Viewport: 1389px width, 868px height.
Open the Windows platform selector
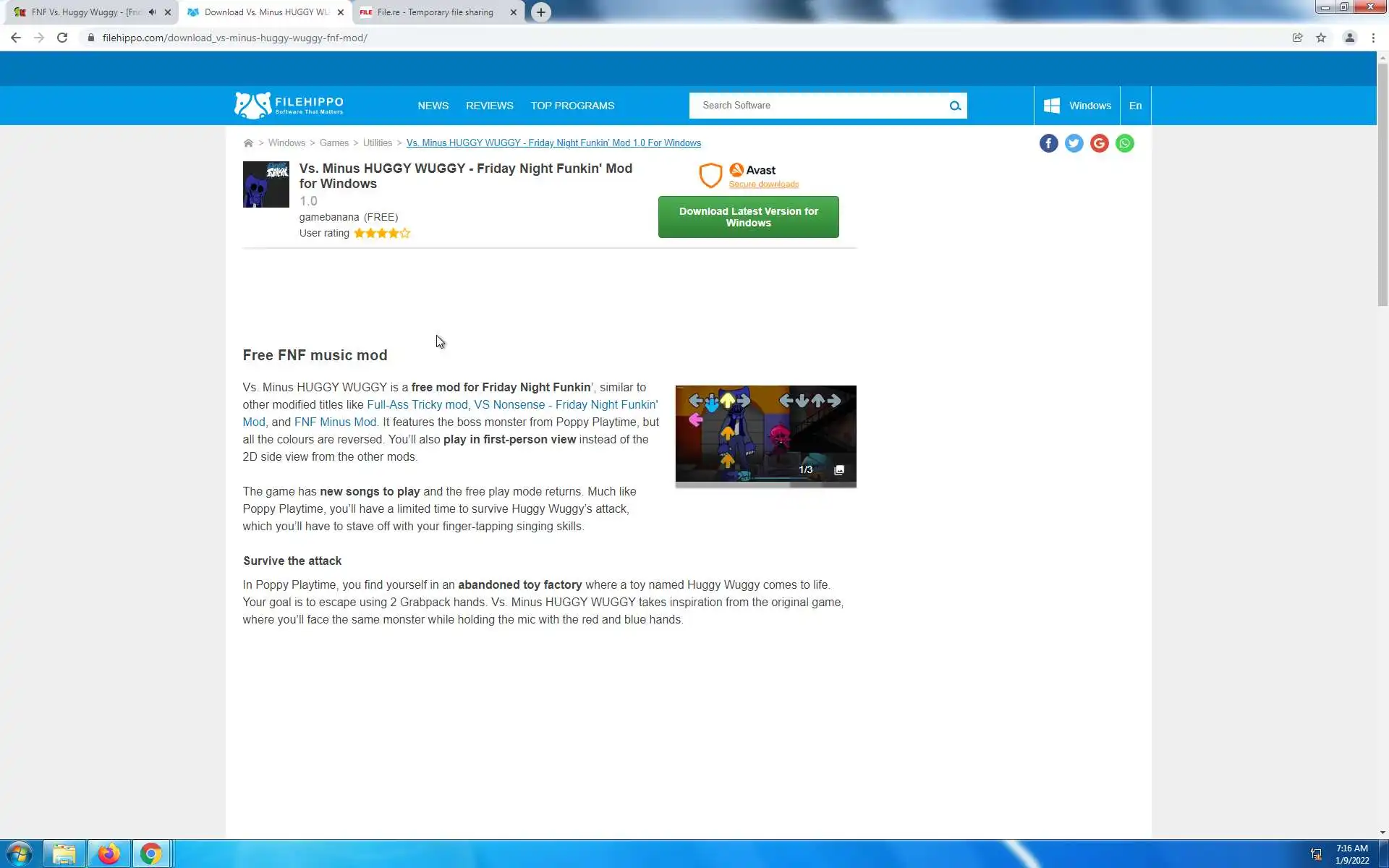[x=1077, y=106]
